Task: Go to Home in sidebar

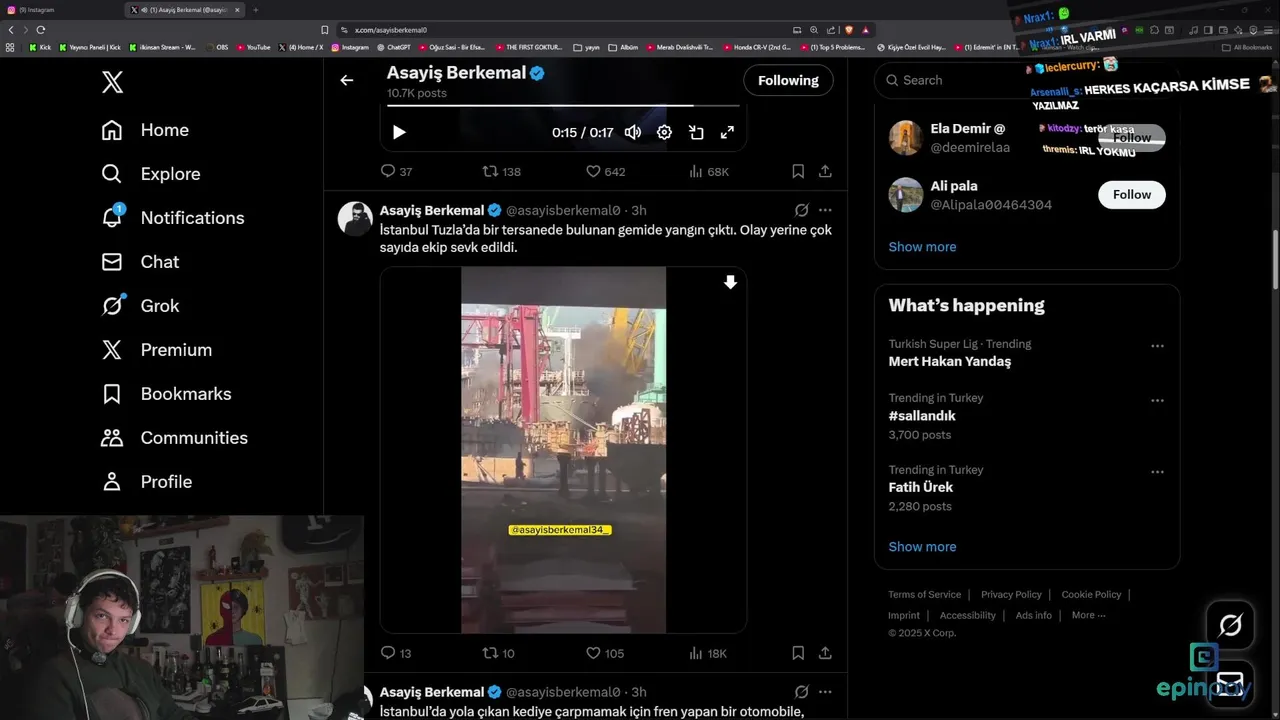Action: pyautogui.click(x=145, y=130)
